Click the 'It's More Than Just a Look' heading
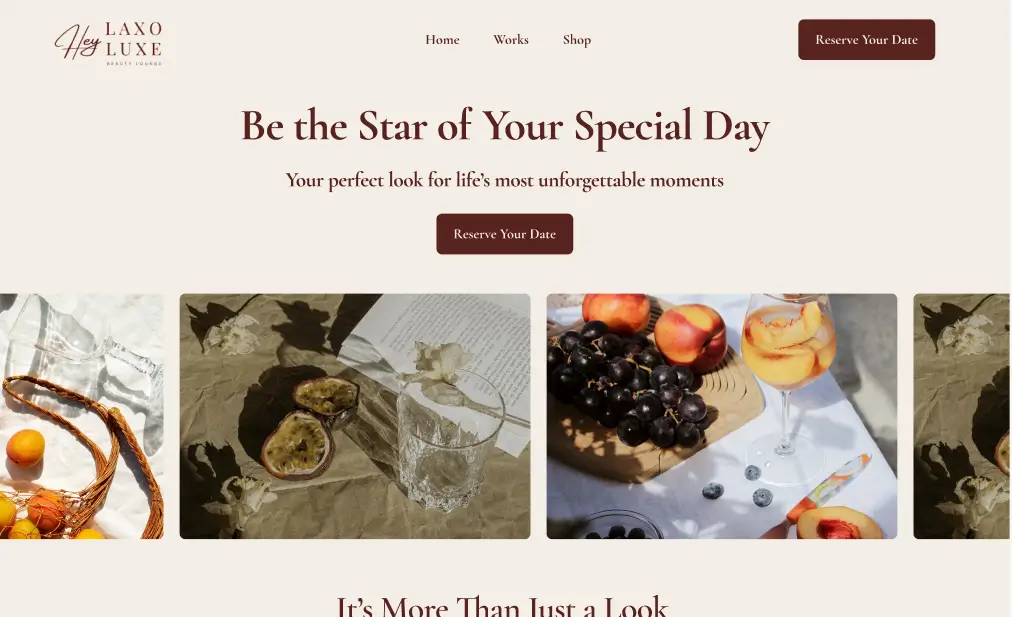The width and height of the screenshot is (1012, 617). (x=501, y=606)
